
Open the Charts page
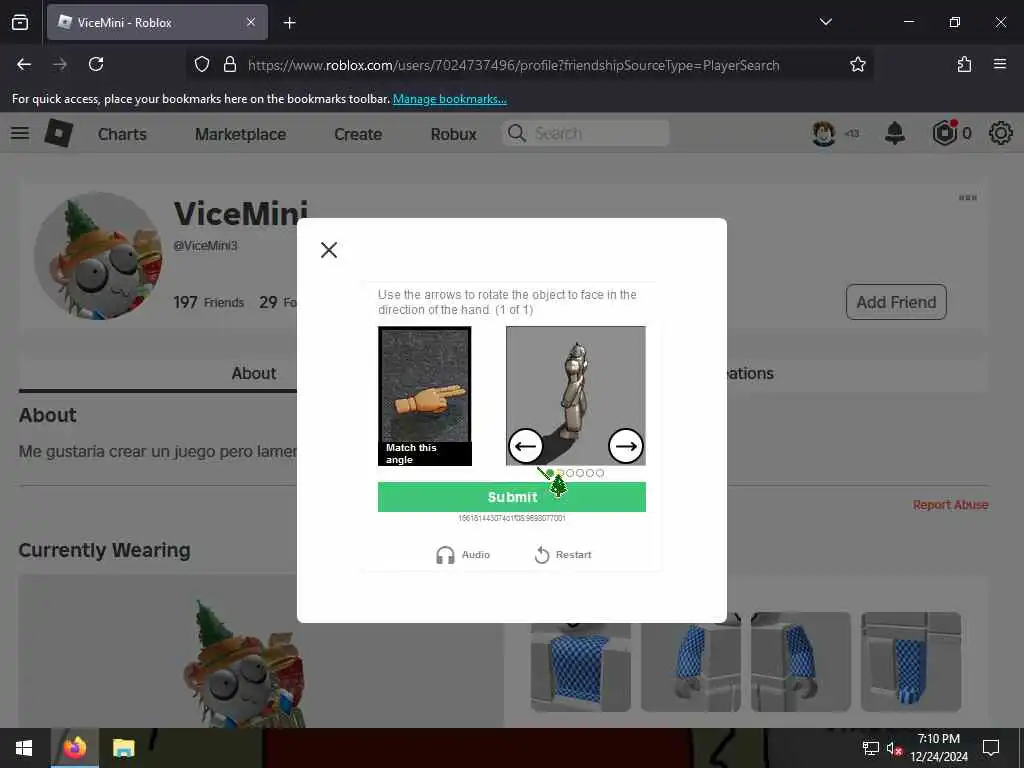[122, 134]
